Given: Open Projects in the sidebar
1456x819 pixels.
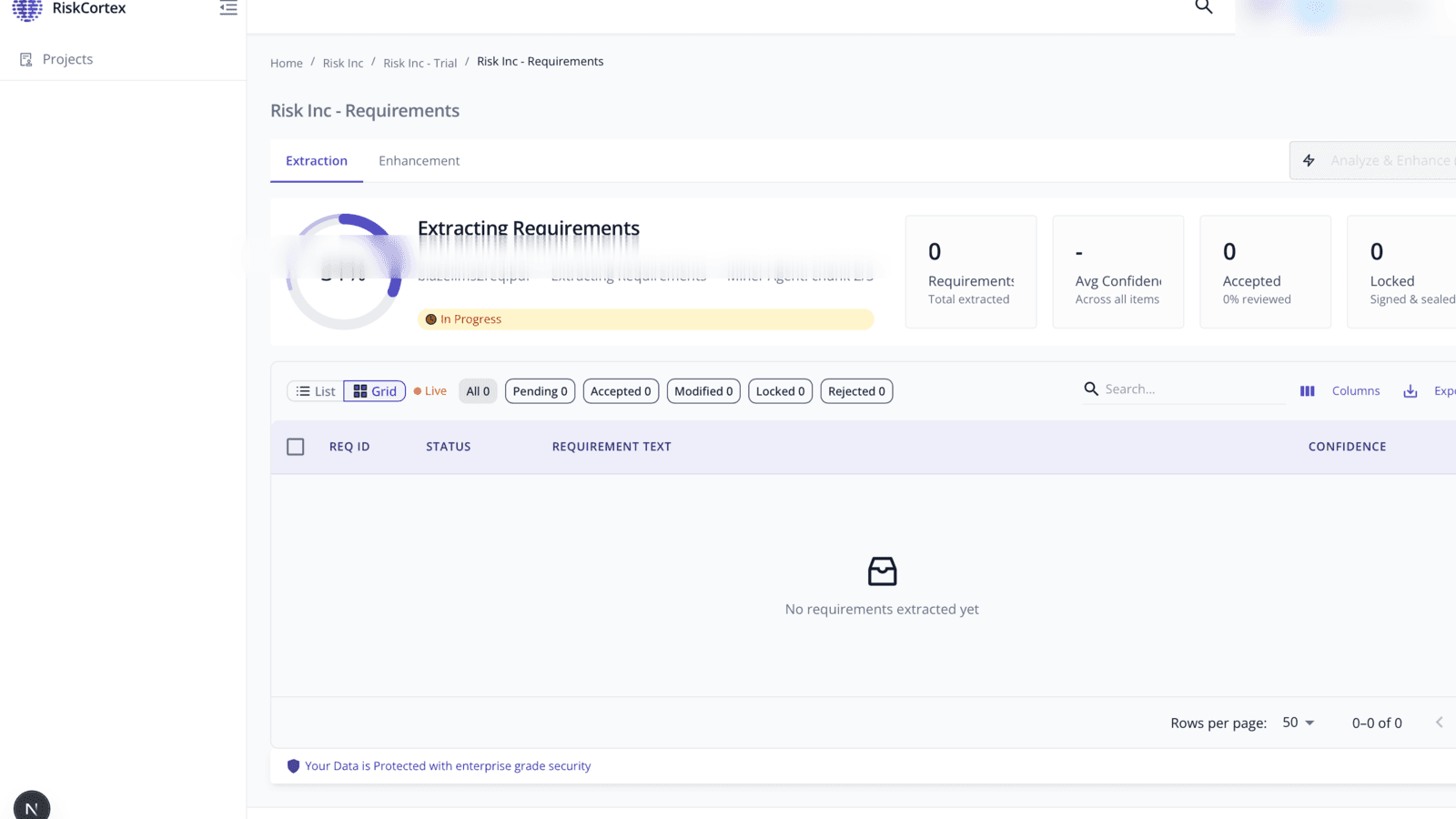Looking at the screenshot, I should click(67, 59).
